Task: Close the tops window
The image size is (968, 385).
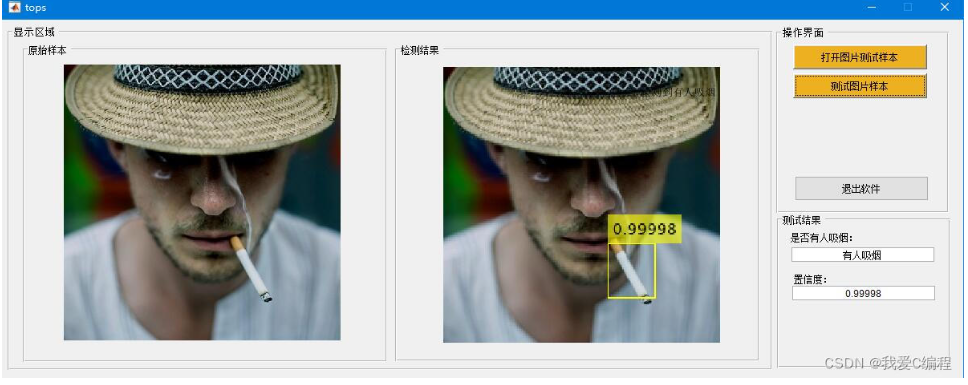Action: [945, 7]
